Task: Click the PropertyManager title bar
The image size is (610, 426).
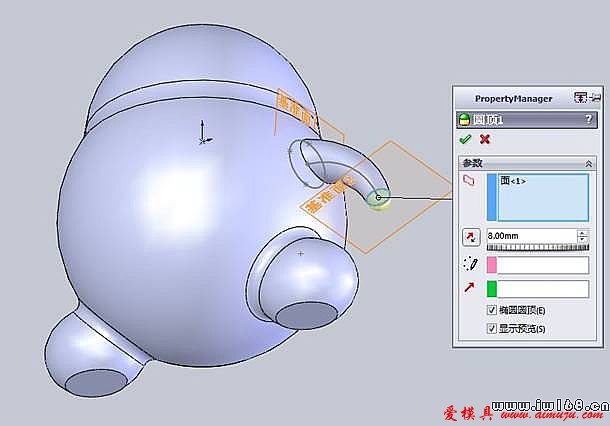Action: [510, 98]
